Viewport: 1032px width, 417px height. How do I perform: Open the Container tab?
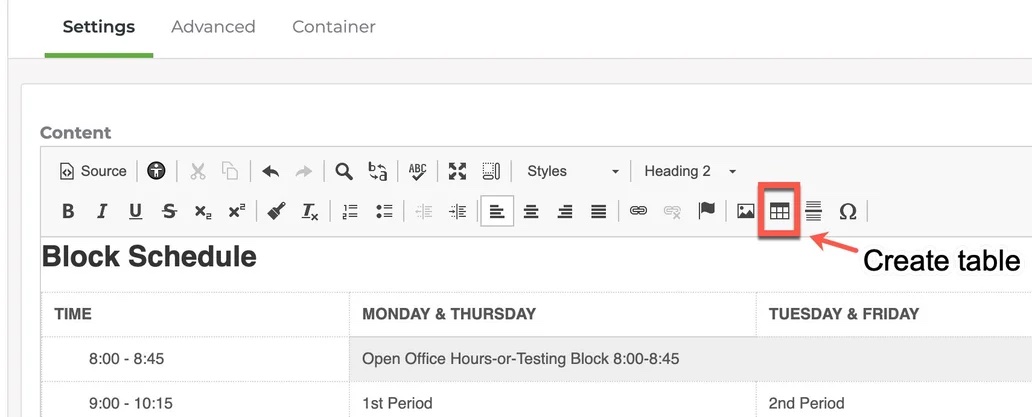(x=334, y=27)
